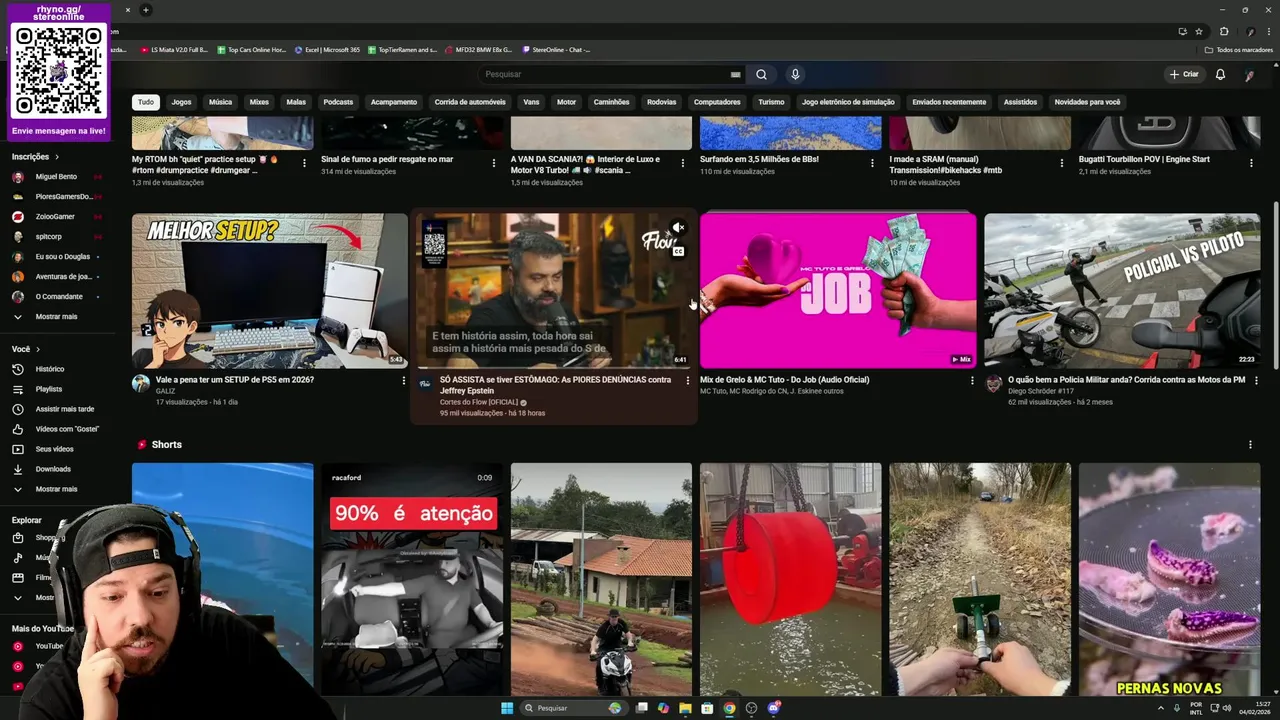Open Chrome three-dot menu
The width and height of the screenshot is (1280, 720).
[x=1269, y=31]
